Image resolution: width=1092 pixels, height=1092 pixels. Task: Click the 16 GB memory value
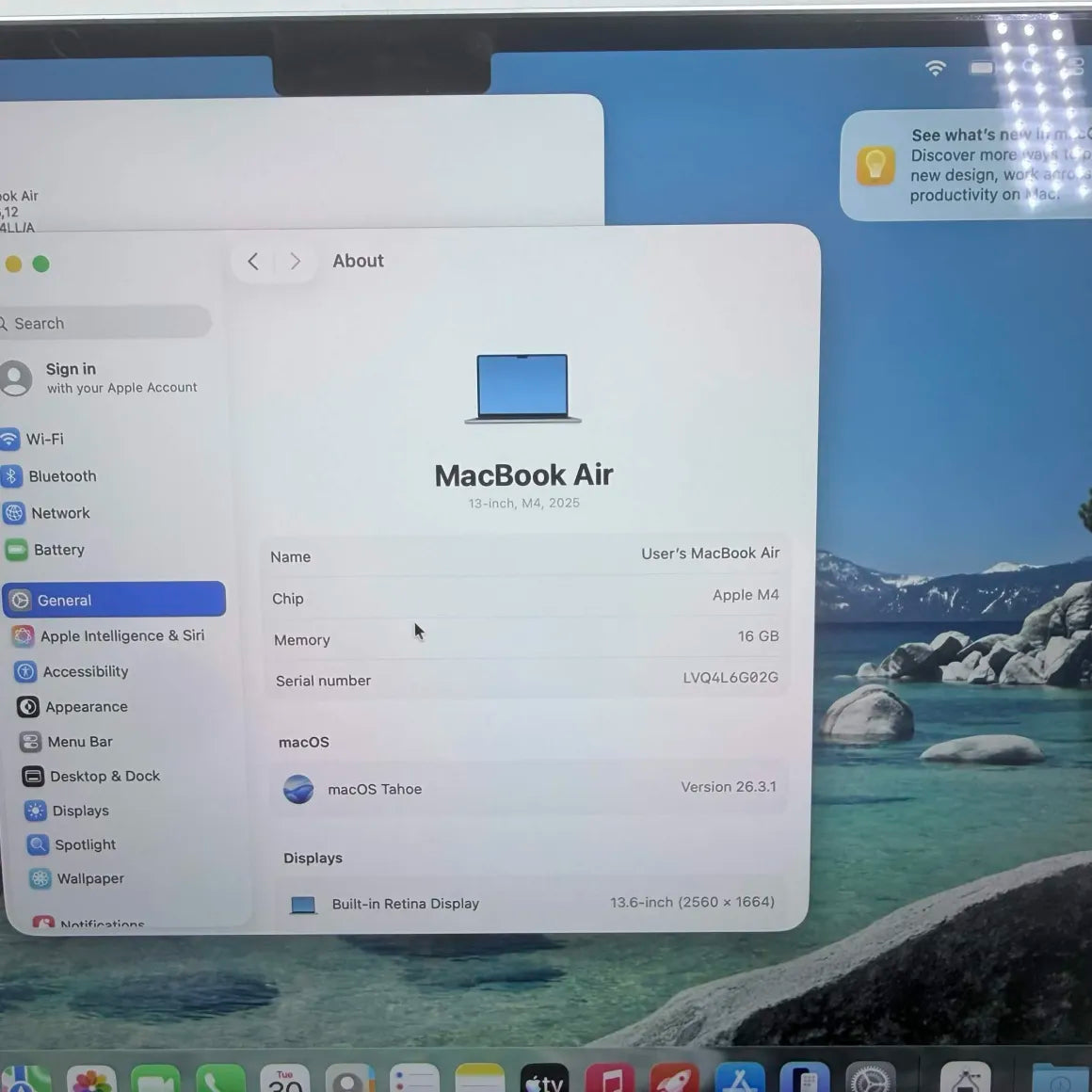coord(758,635)
